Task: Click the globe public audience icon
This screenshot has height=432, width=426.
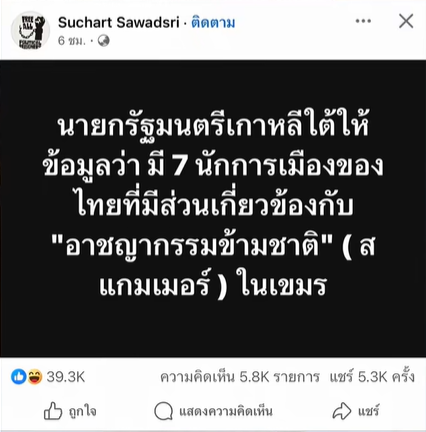Action: 104,41
